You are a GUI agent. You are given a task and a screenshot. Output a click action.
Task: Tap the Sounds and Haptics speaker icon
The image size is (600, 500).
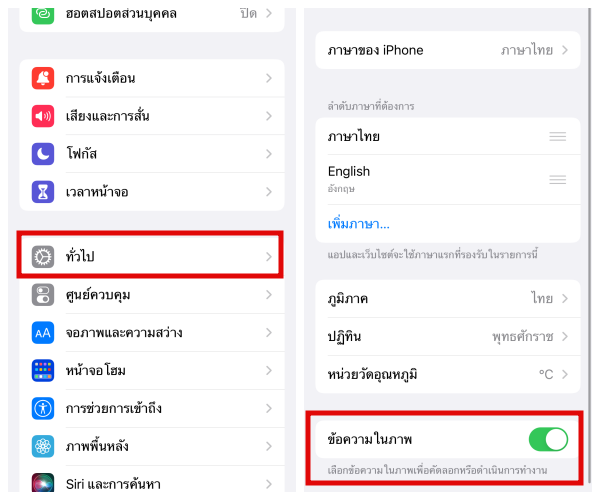click(x=43, y=116)
